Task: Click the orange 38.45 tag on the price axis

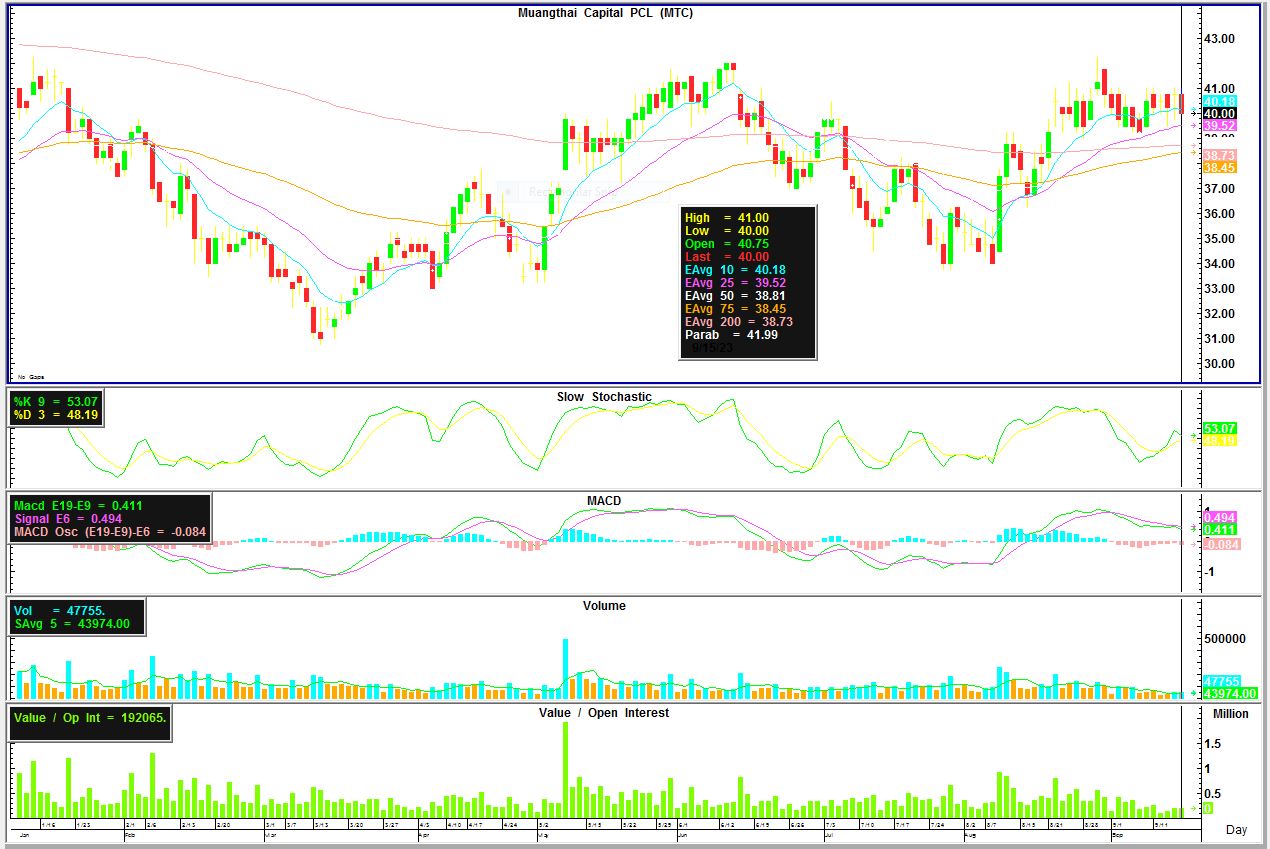Action: click(x=1220, y=168)
